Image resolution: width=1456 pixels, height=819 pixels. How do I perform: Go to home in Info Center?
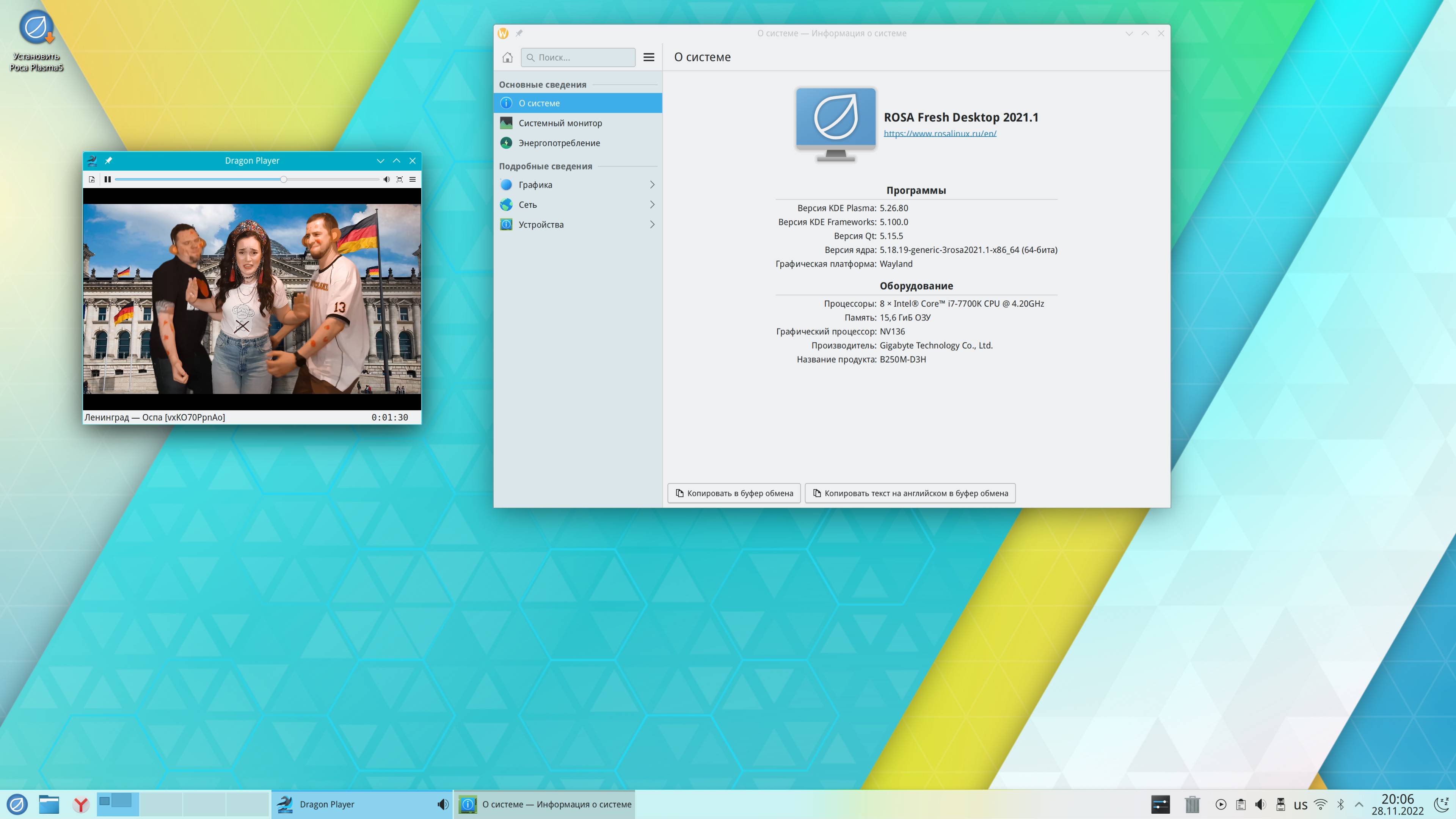pos(507,57)
